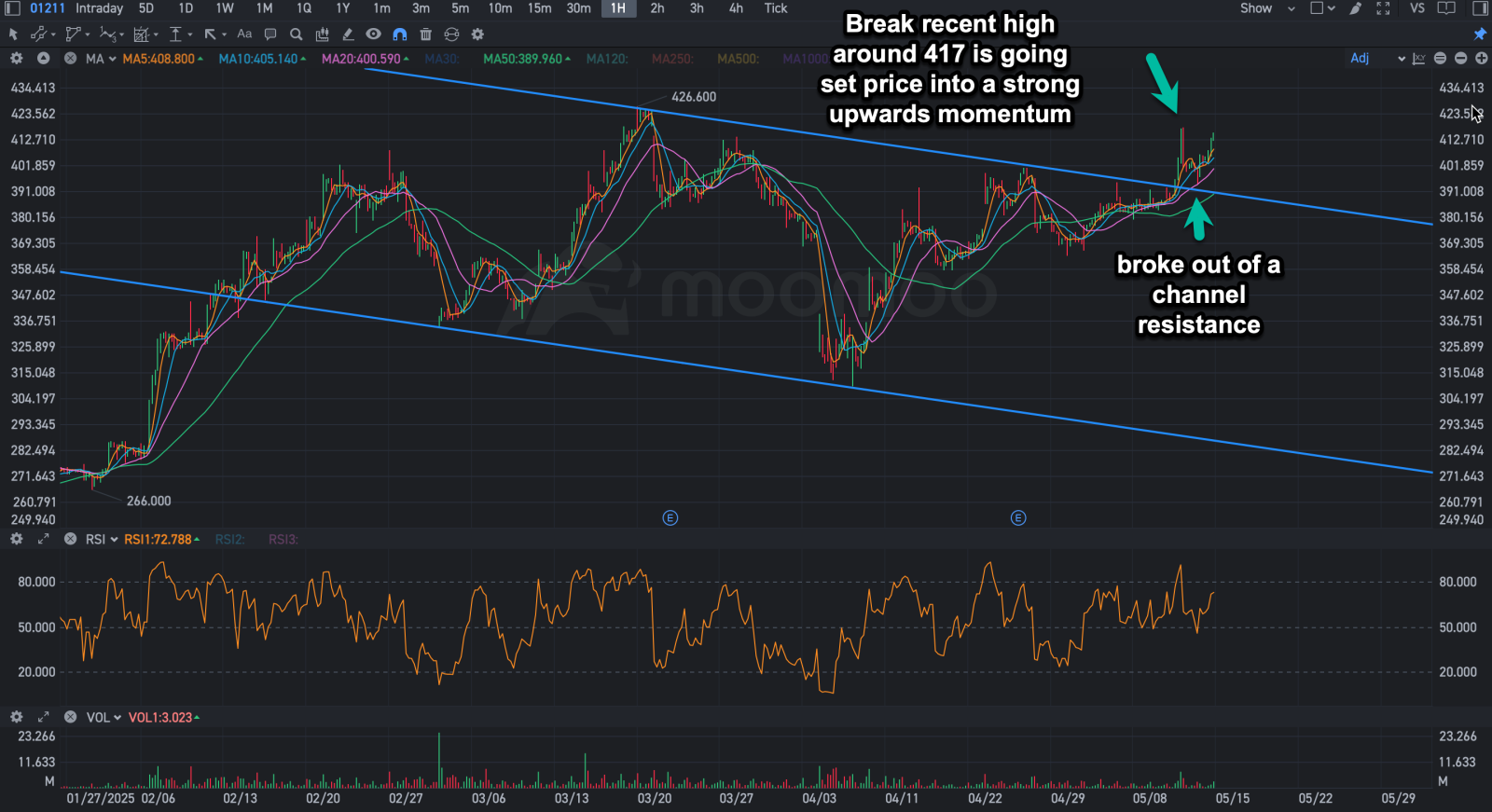Click the 01211 ticker symbol
Image resolution: width=1492 pixels, height=812 pixels.
click(47, 8)
